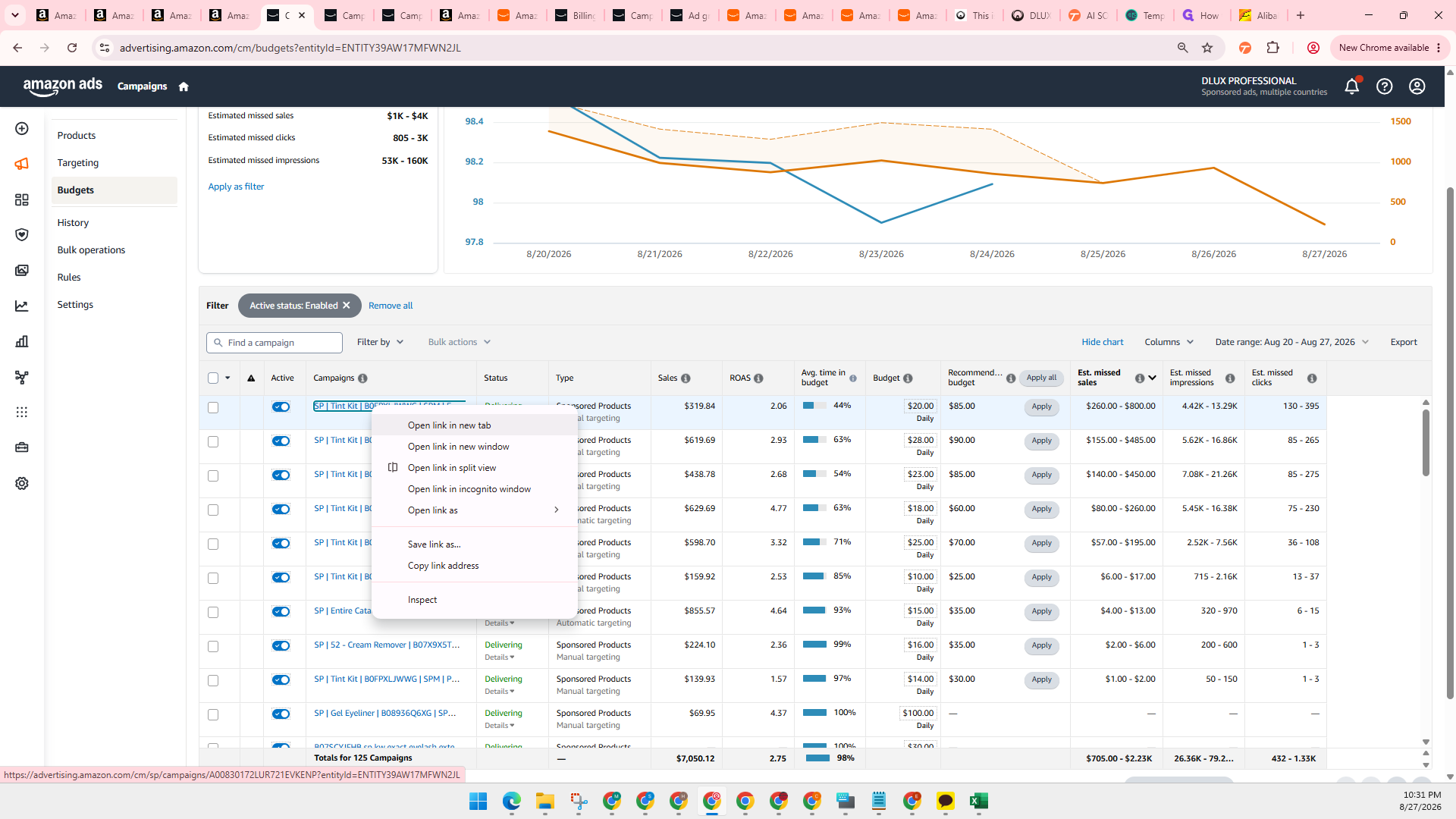Open the browser extensions puzzle icon
Screen dimensions: 1456x819
1273,48
